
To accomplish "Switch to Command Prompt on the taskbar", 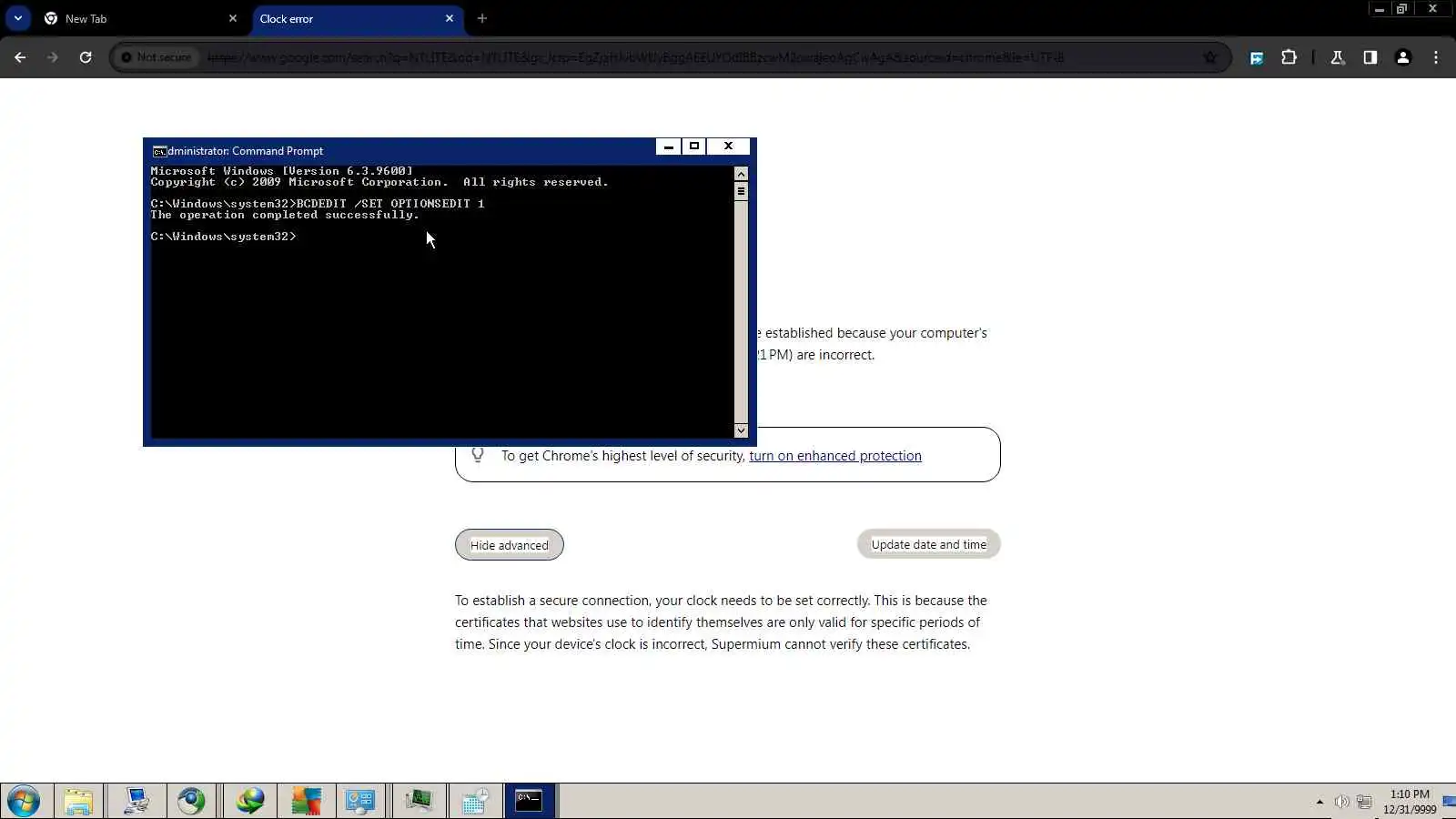I will (530, 802).
